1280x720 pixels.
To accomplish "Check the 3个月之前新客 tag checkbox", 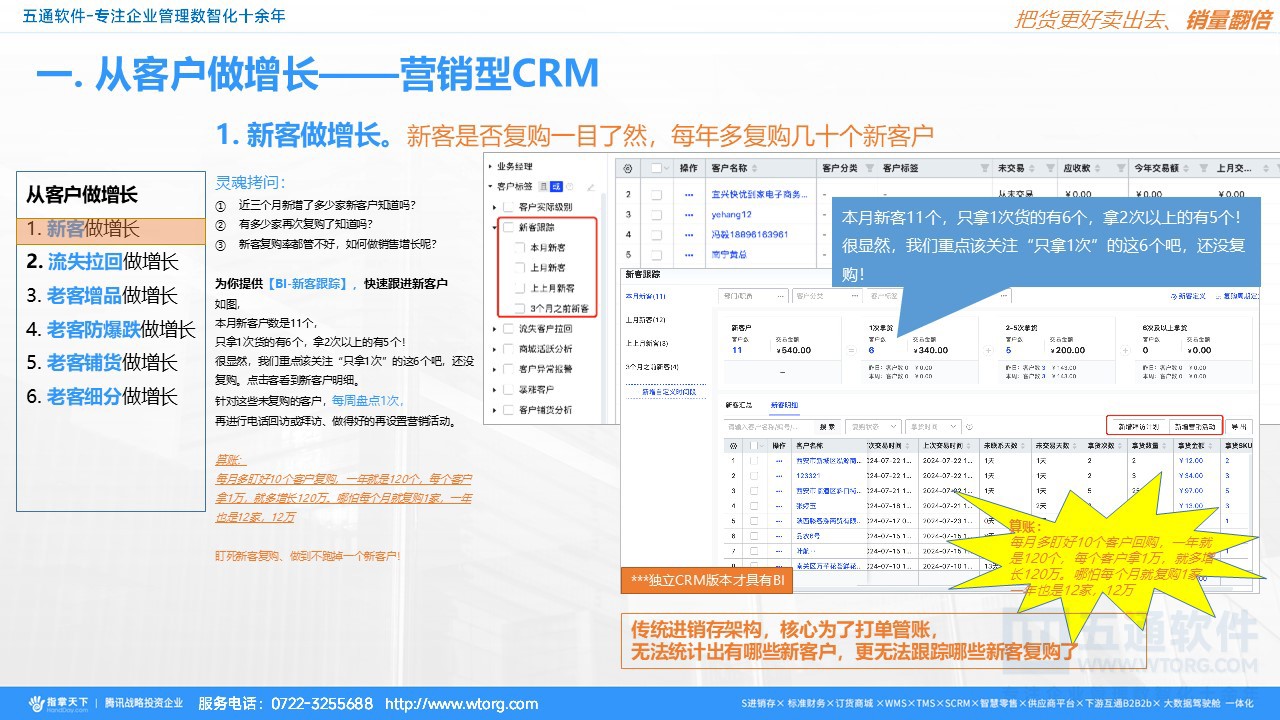I will coord(520,308).
